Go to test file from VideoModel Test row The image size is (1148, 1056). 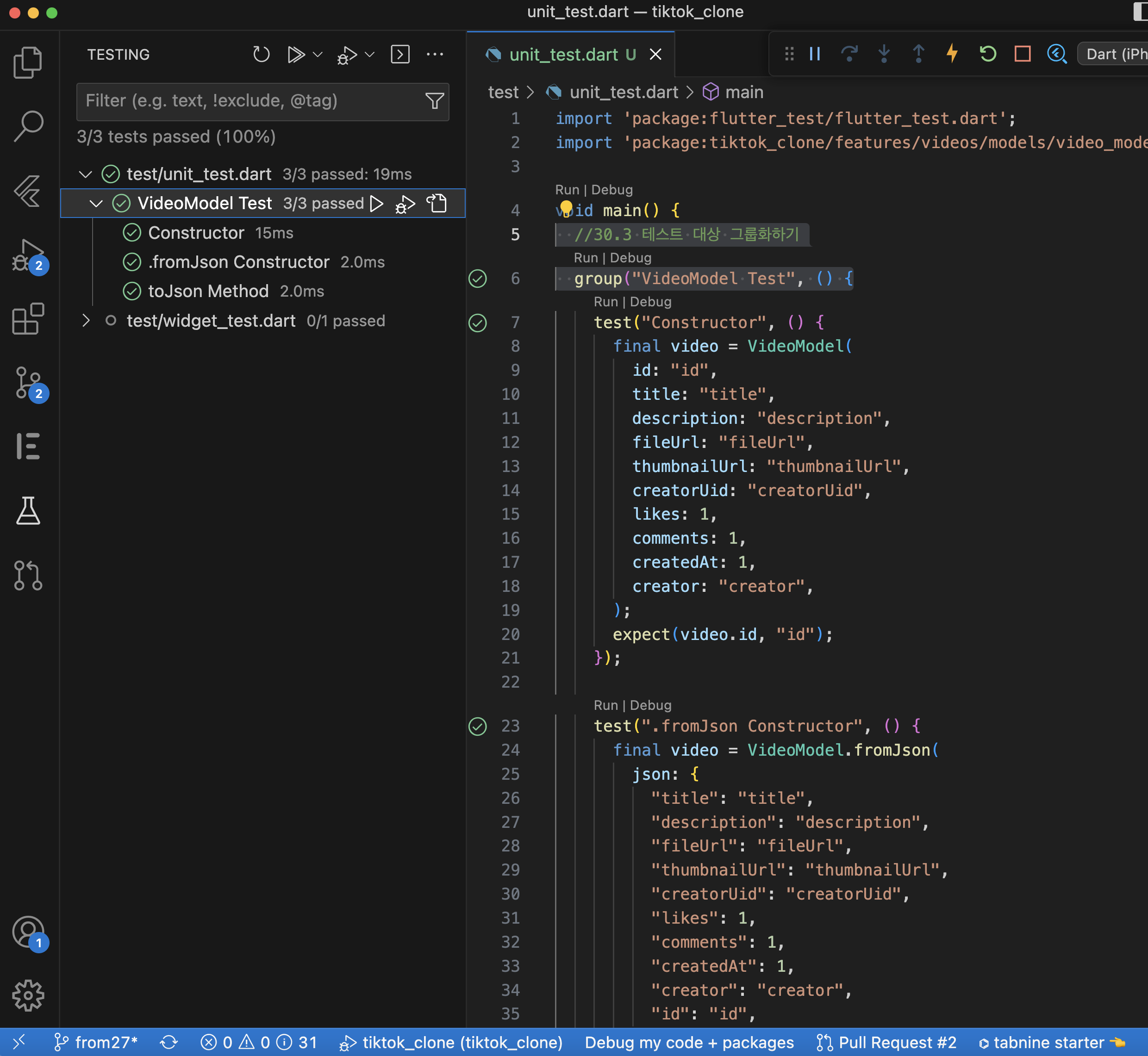[x=437, y=204]
